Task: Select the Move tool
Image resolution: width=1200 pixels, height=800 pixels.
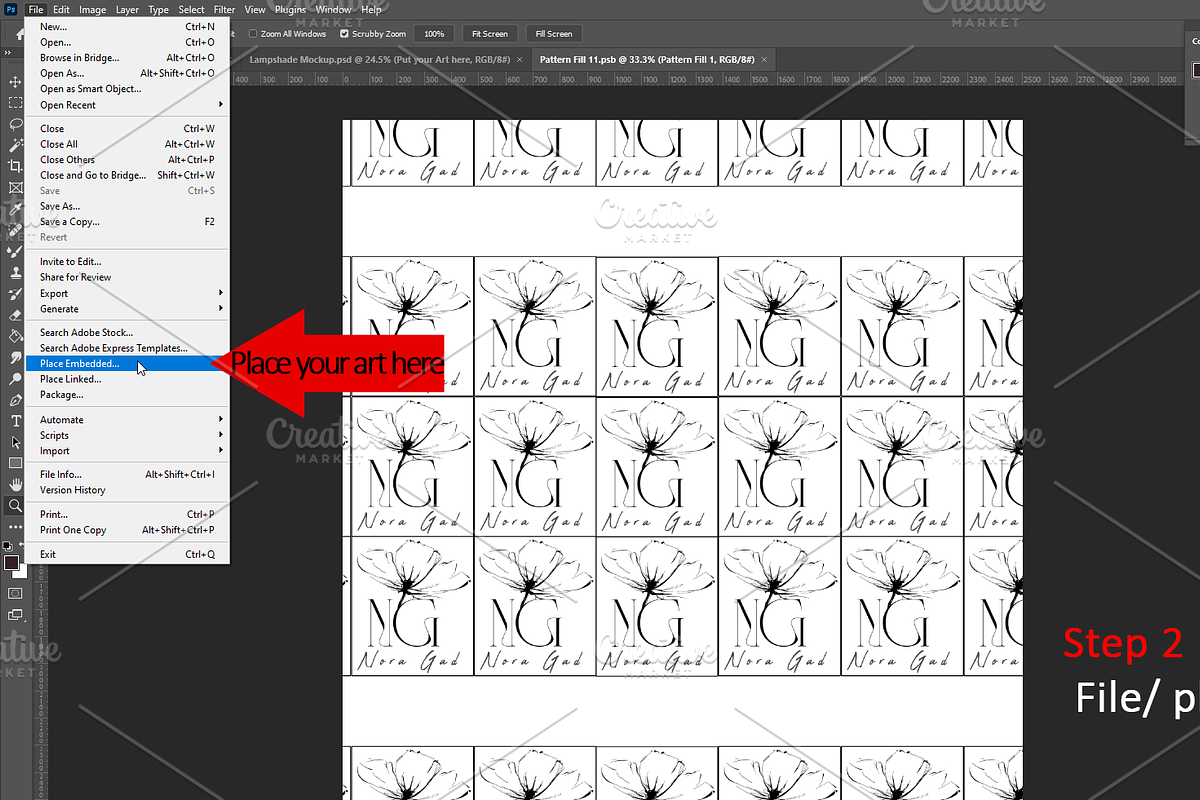Action: point(15,81)
